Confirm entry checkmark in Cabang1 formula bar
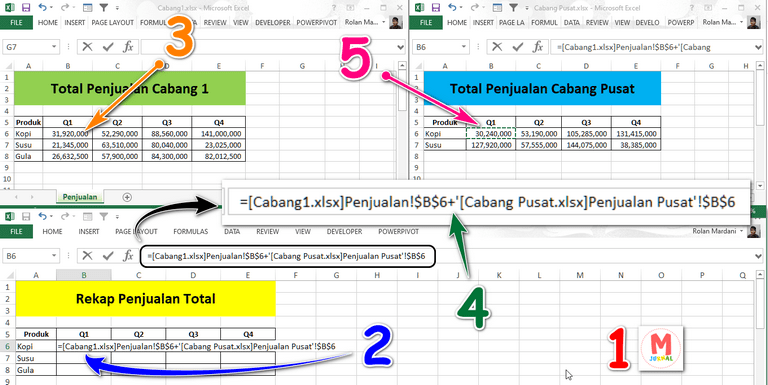The width and height of the screenshot is (768, 385). 108,47
